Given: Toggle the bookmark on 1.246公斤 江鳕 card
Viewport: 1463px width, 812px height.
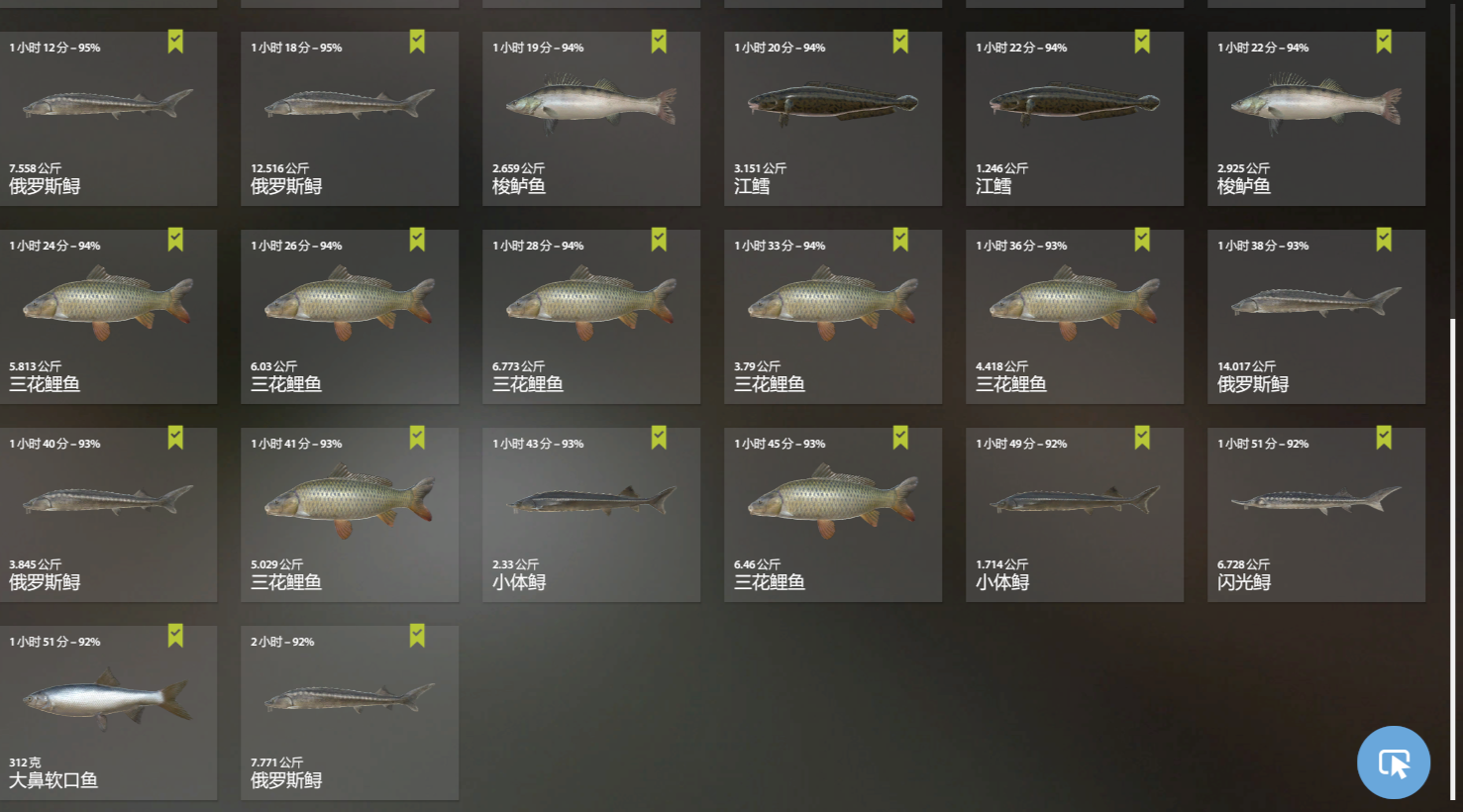Looking at the screenshot, I should [1142, 42].
